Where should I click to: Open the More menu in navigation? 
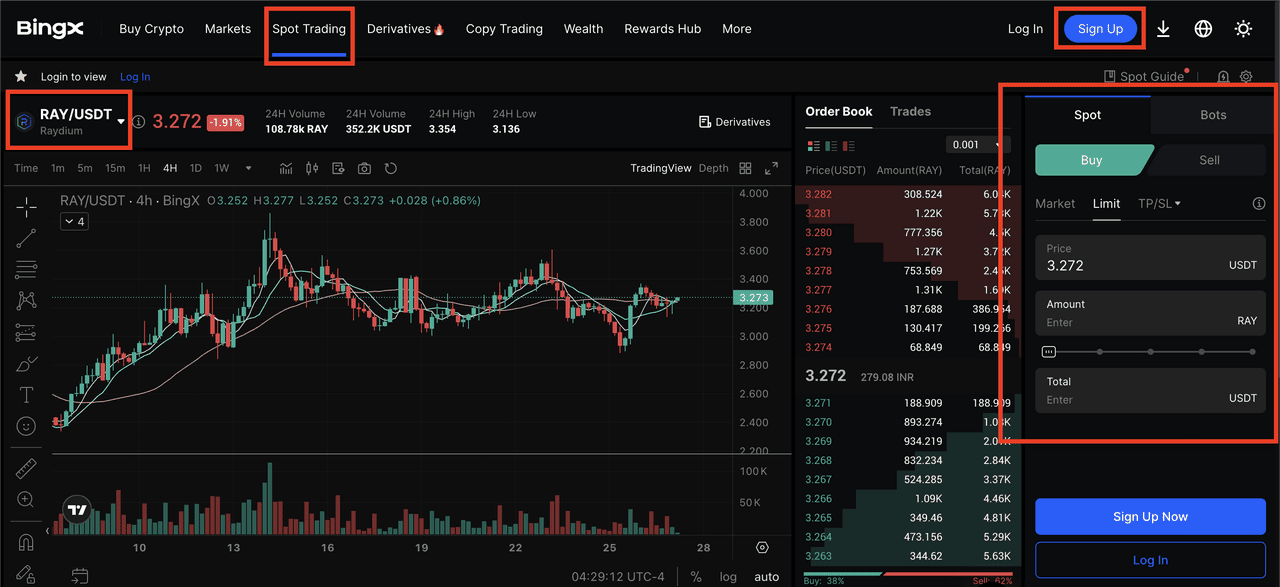pos(737,29)
